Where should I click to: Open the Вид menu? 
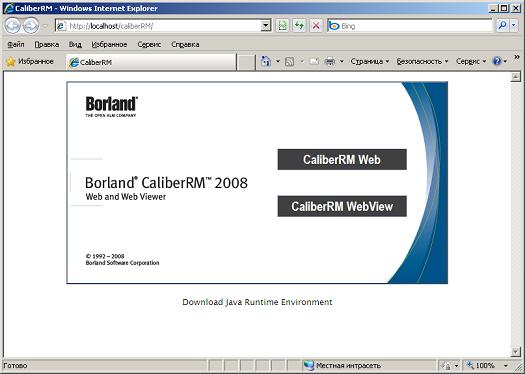(x=75, y=45)
